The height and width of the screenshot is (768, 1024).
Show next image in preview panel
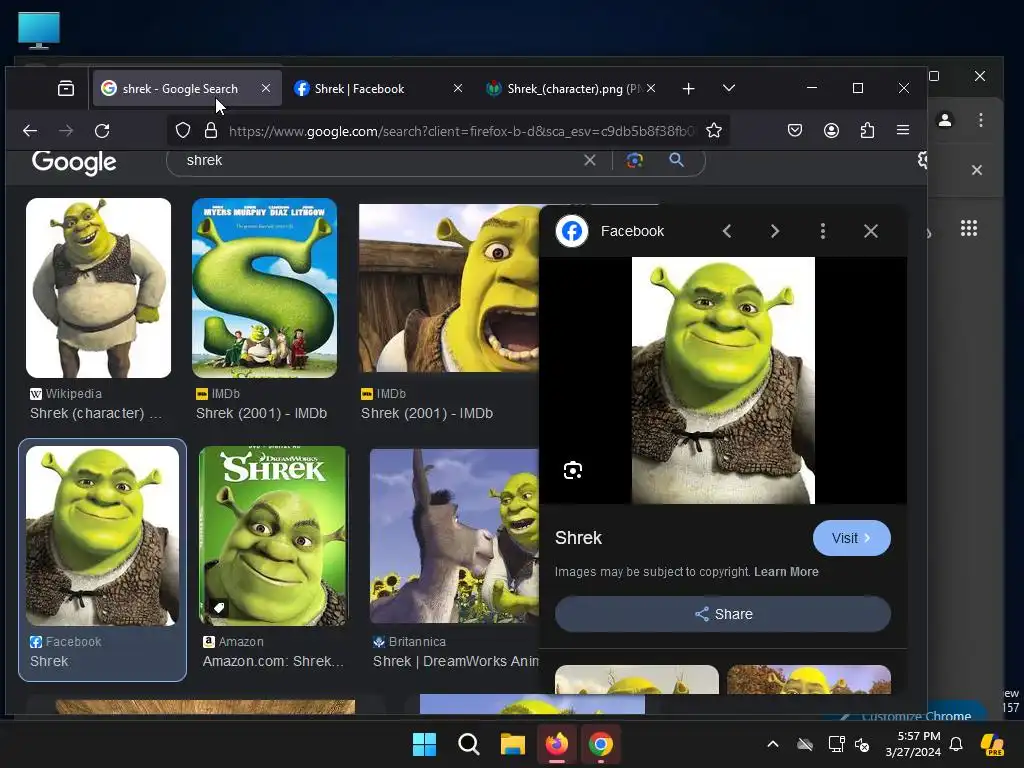pos(775,231)
